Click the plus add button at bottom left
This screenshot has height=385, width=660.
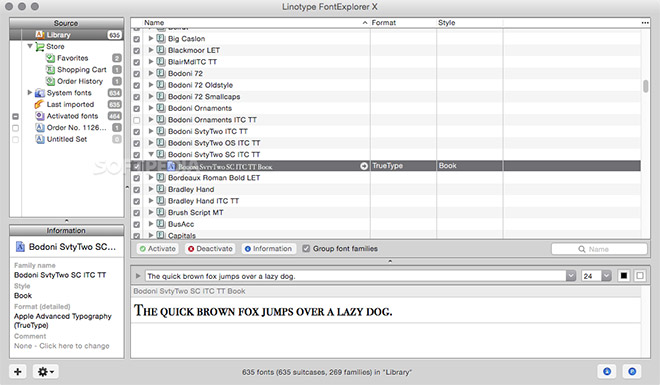(x=18, y=372)
